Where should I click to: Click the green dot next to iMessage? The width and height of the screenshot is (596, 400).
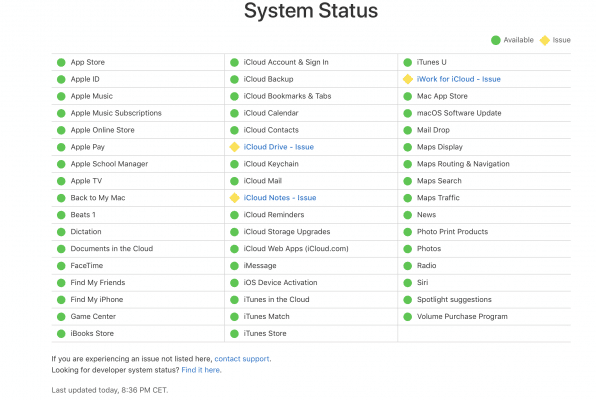[x=235, y=266]
